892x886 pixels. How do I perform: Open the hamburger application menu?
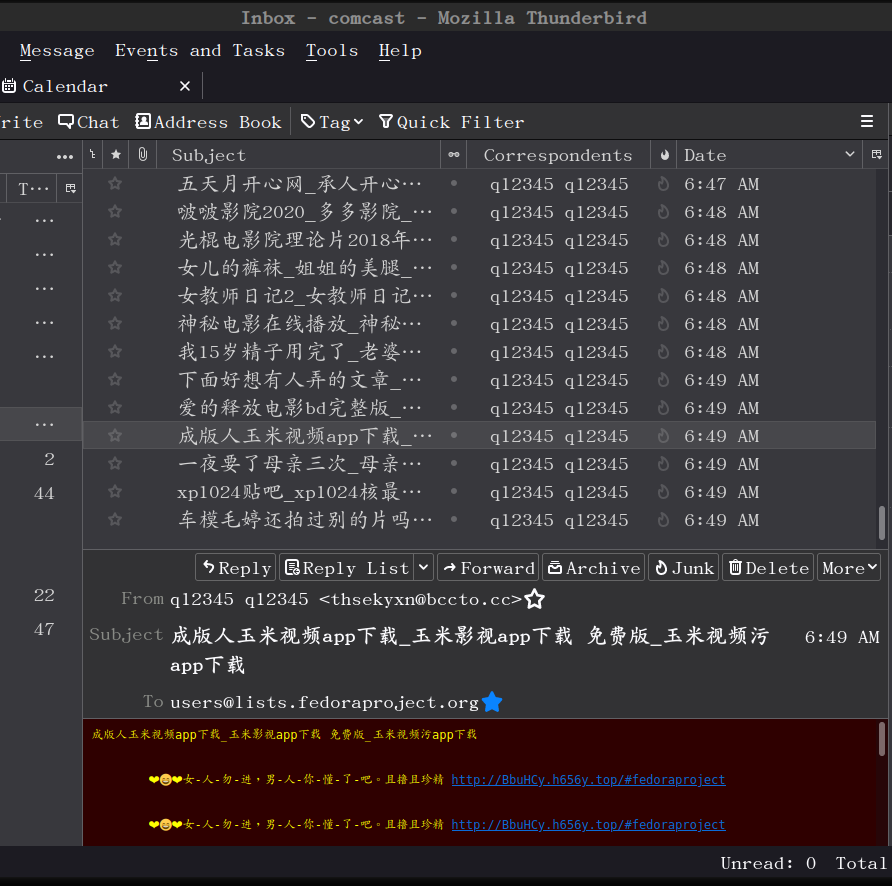pyautogui.click(x=866, y=121)
